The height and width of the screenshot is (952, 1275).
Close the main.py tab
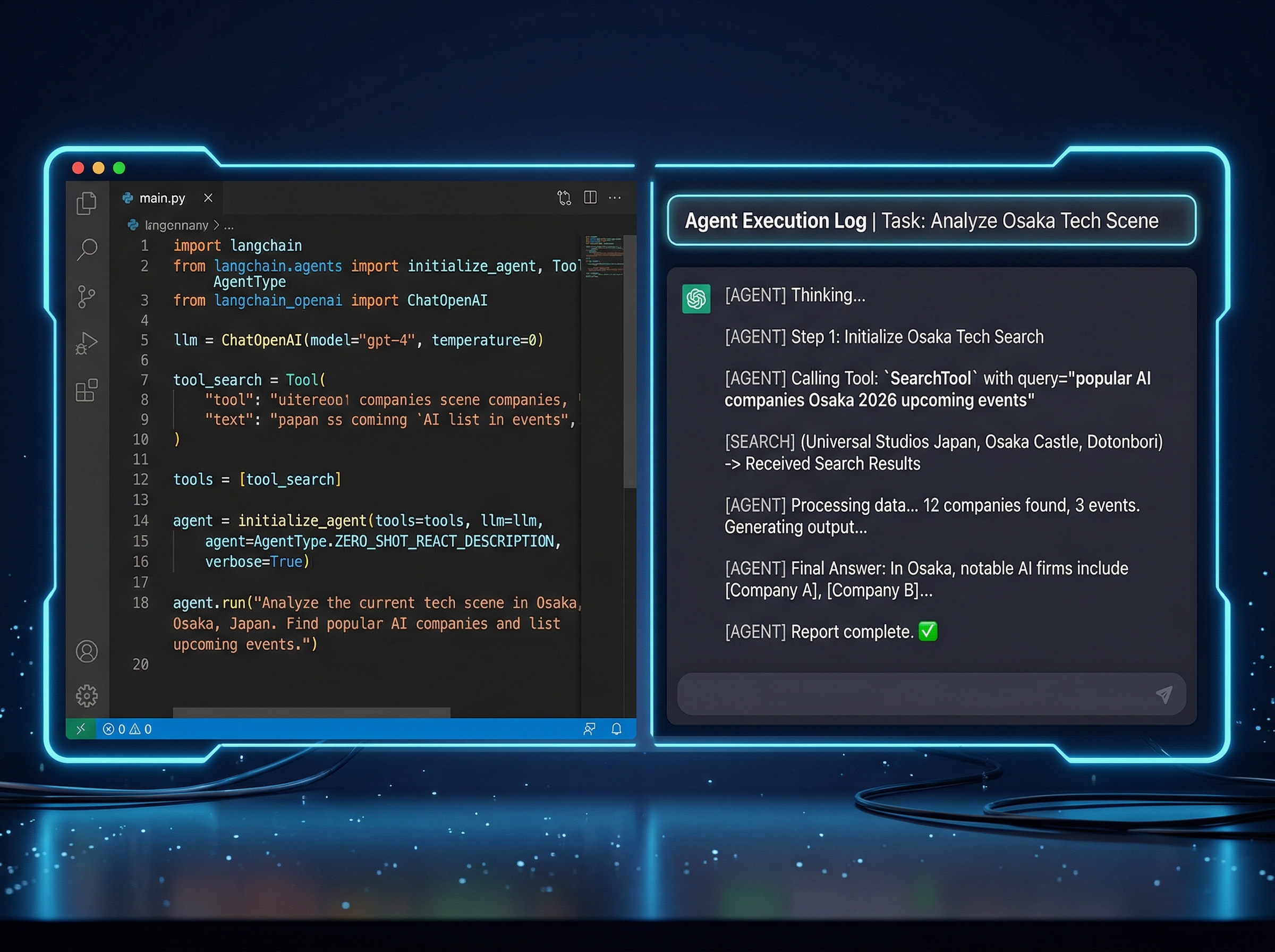click(x=208, y=198)
